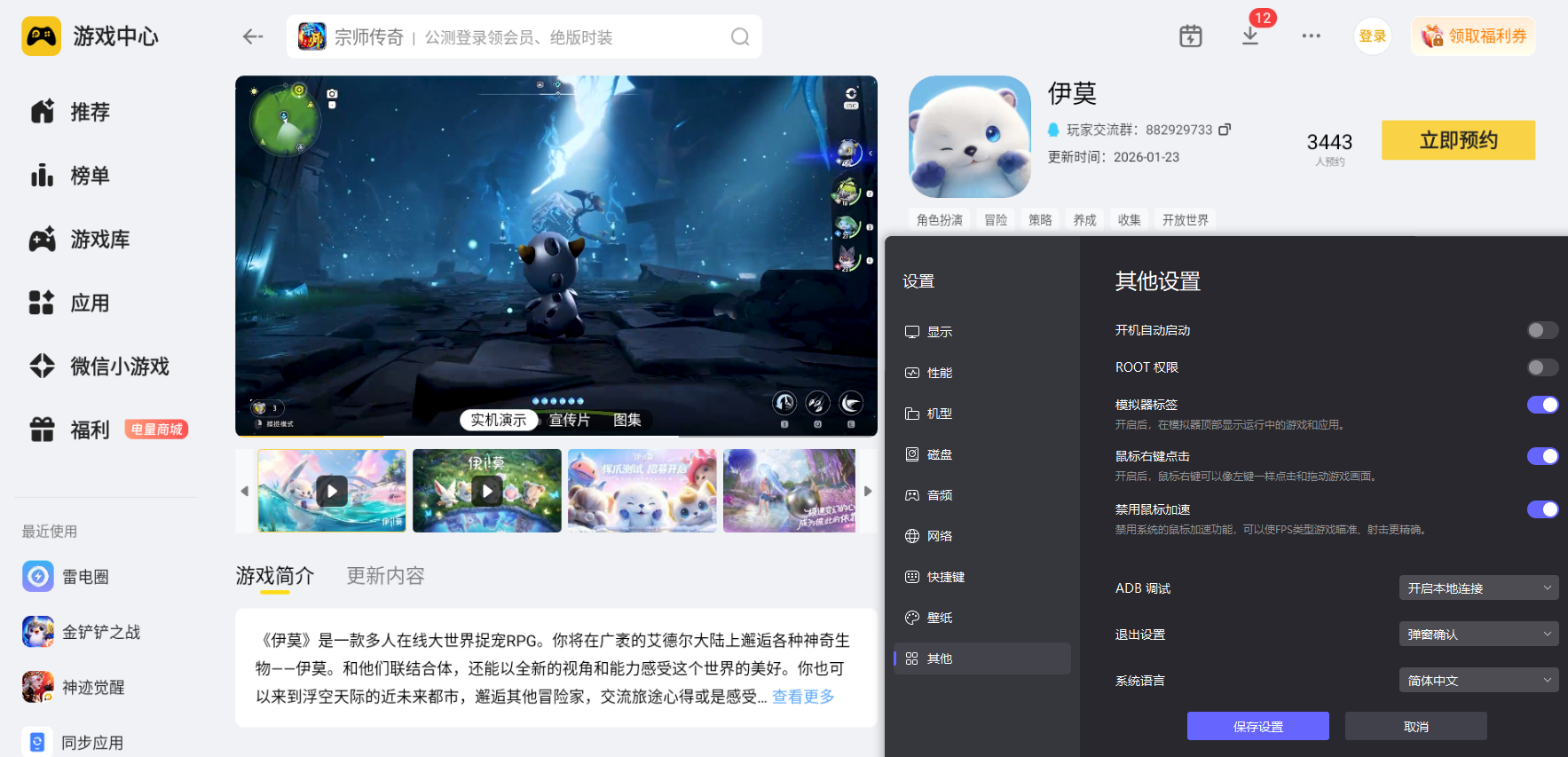Open 雷电圈 from recently used
This screenshot has height=757, width=1568.
(x=66, y=577)
